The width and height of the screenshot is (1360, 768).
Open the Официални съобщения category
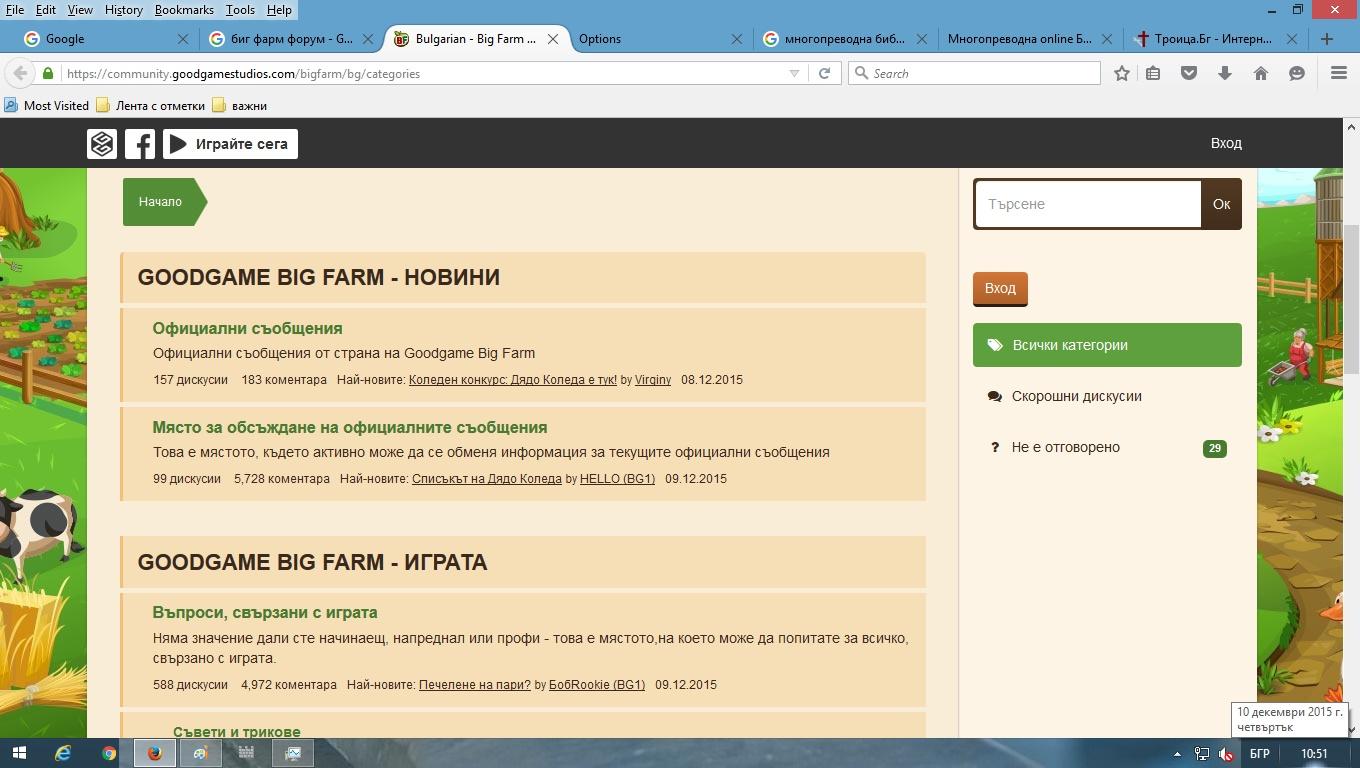pos(247,328)
